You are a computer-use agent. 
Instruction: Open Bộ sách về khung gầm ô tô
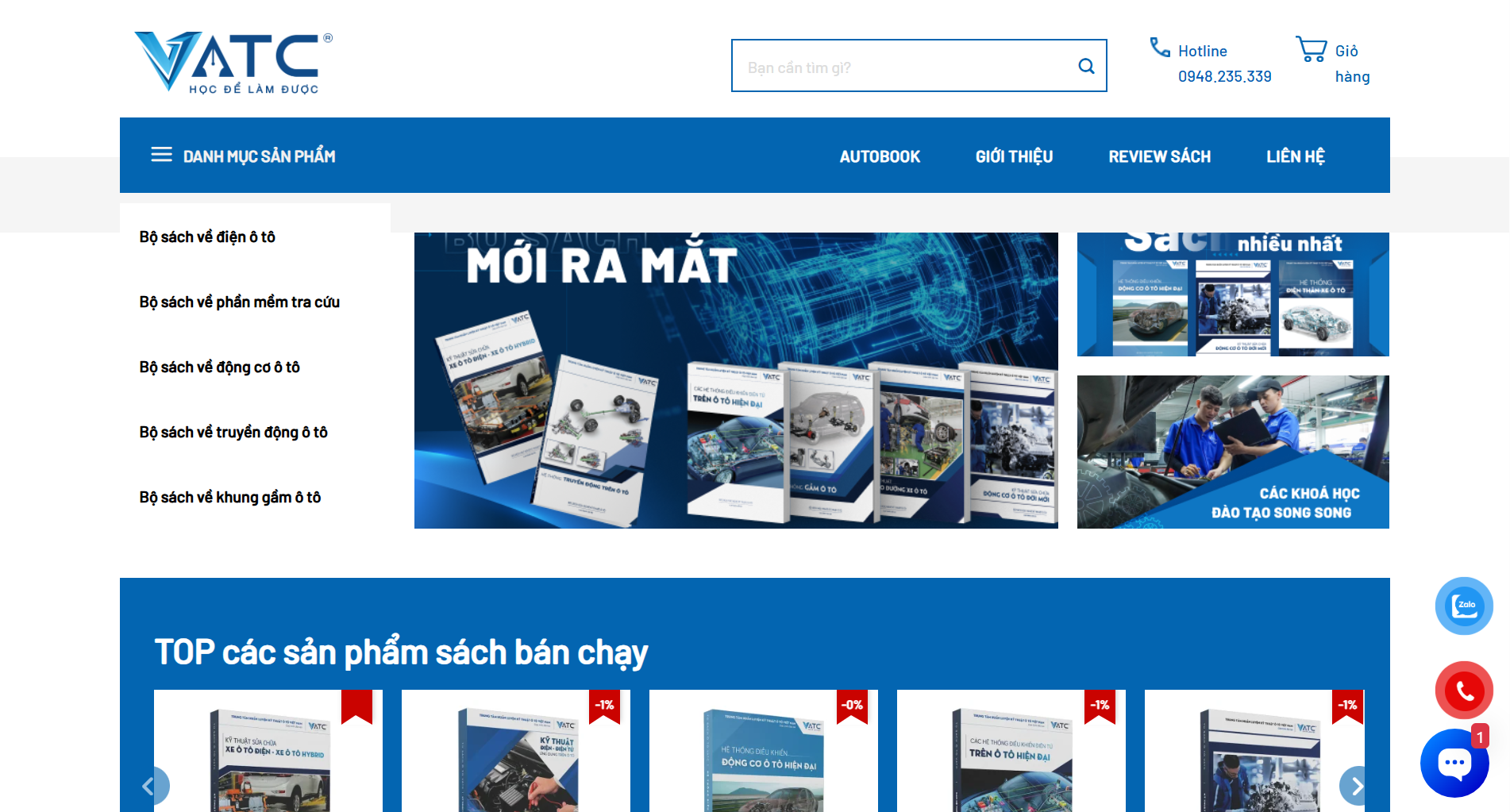230,498
